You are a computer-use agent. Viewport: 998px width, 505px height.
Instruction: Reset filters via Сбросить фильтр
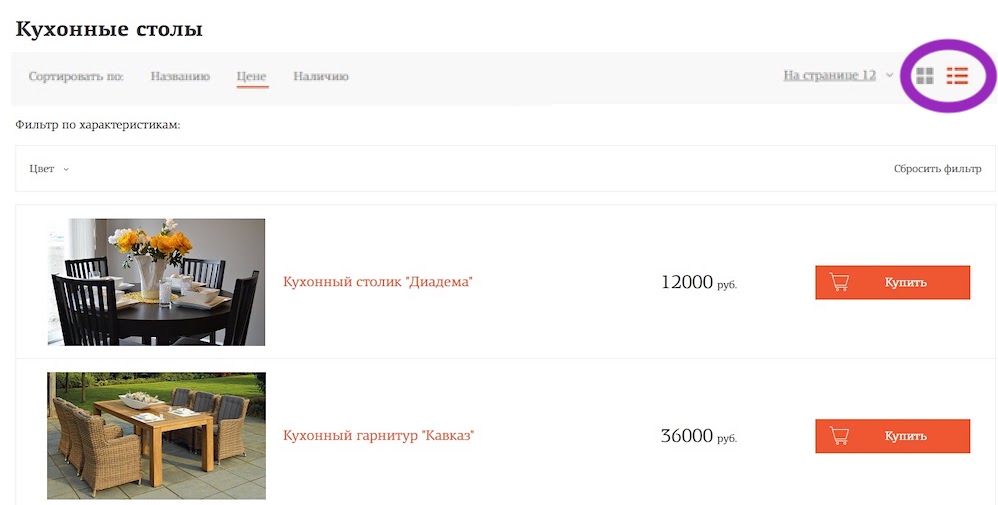point(938,169)
